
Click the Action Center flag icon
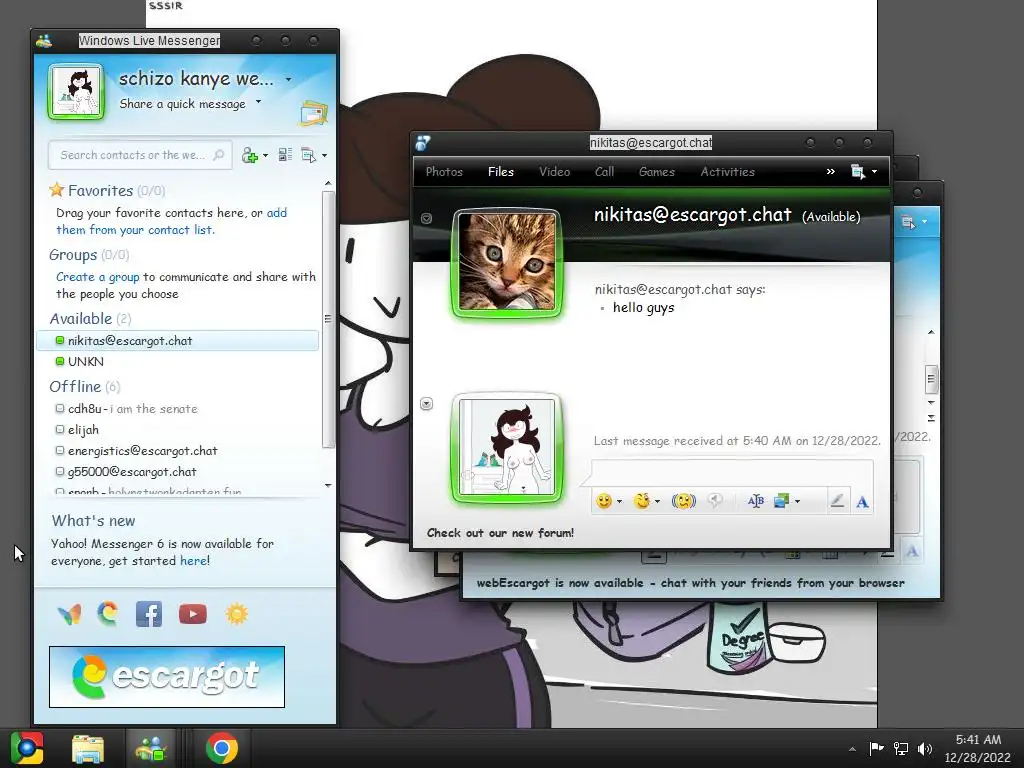876,748
